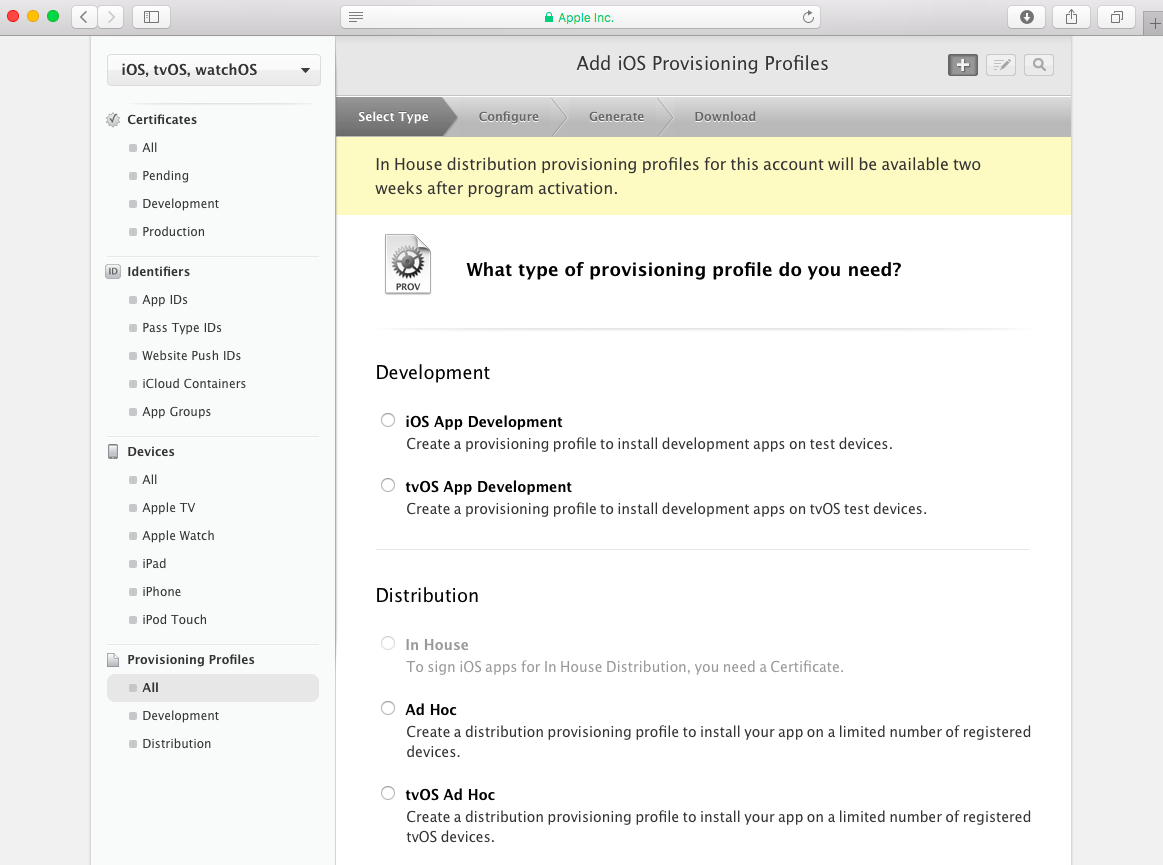Click the Safari back arrow
The height and width of the screenshot is (865, 1163).
pos(84,17)
